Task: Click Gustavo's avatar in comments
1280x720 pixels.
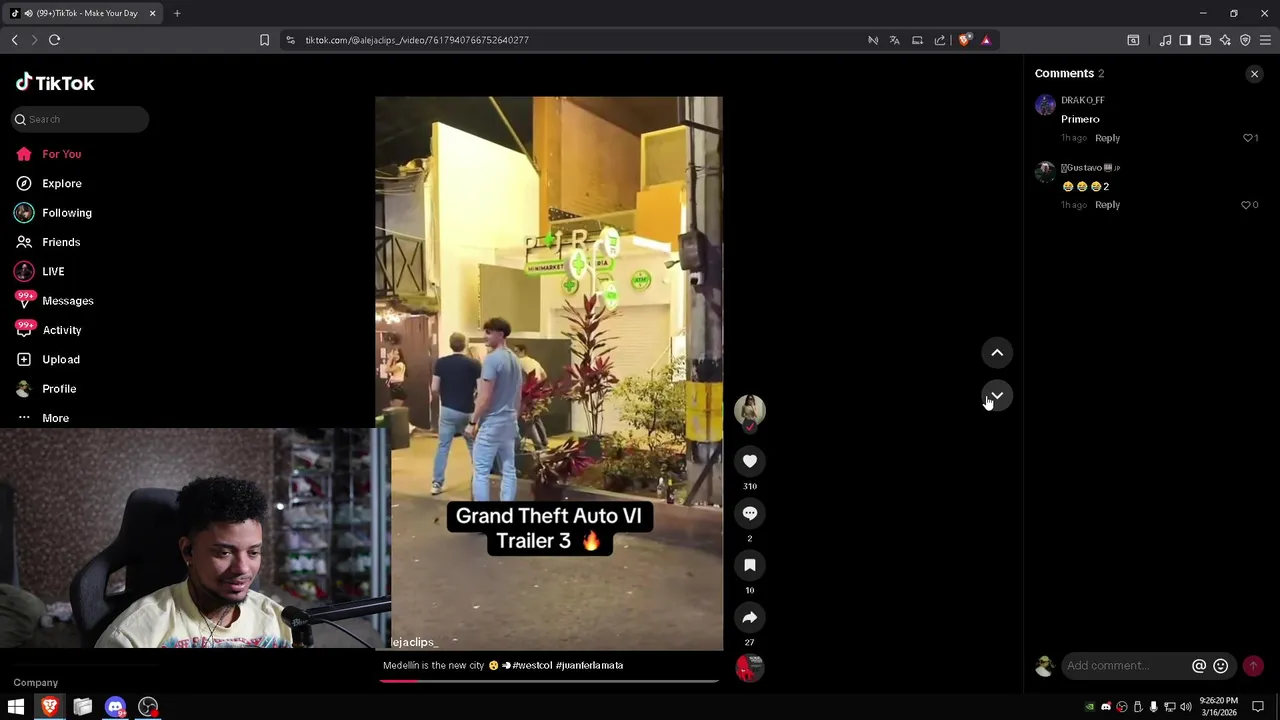Action: point(1045,172)
